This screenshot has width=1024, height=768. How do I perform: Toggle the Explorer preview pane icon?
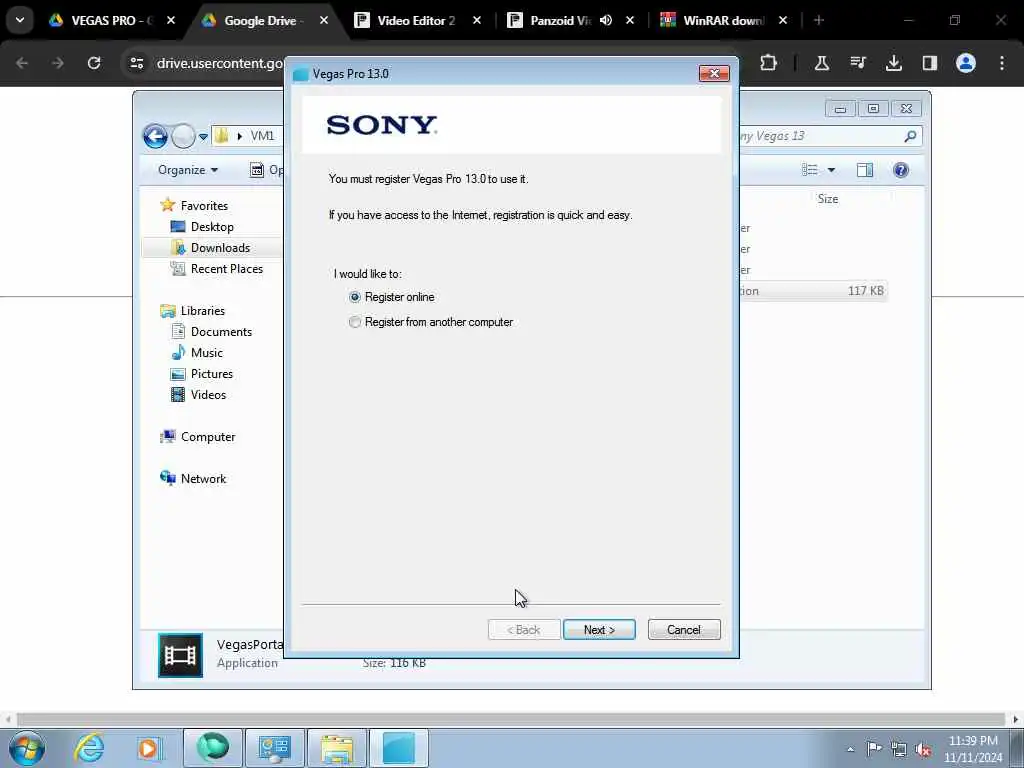pyautogui.click(x=865, y=170)
